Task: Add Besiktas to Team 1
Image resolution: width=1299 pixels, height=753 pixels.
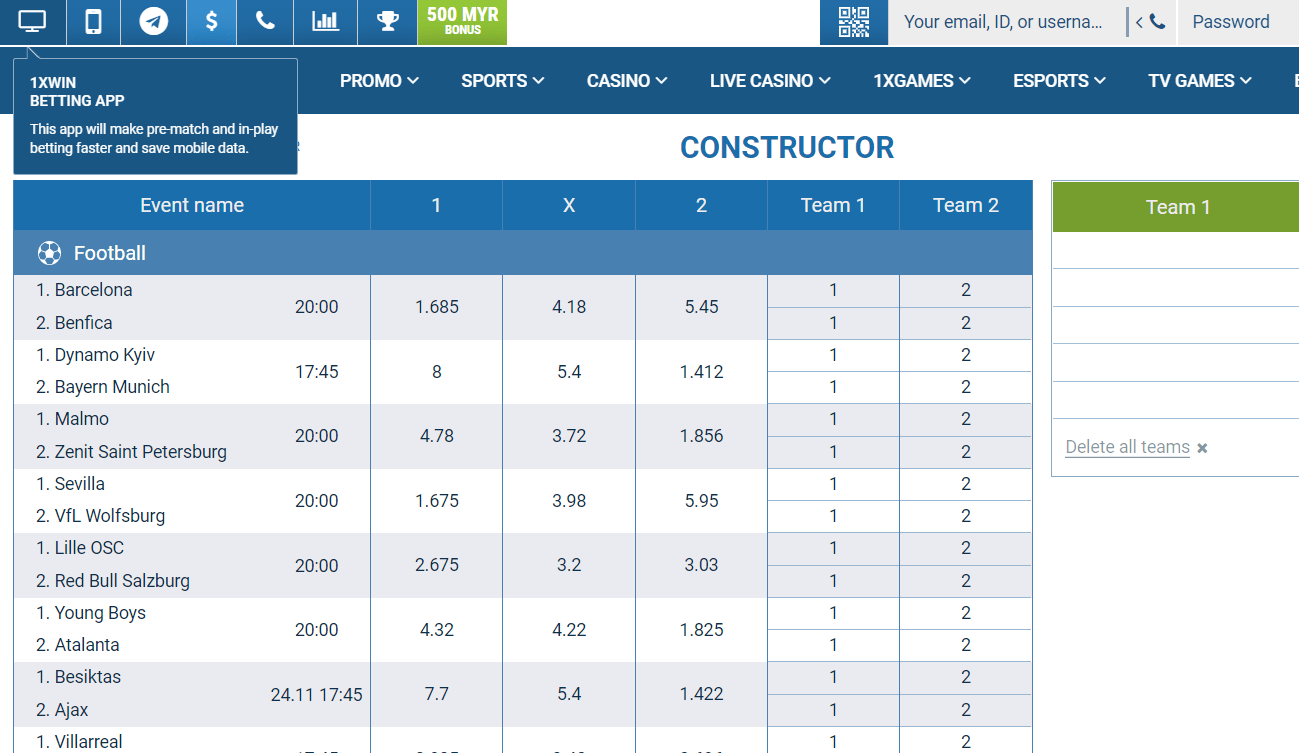Action: (x=833, y=677)
